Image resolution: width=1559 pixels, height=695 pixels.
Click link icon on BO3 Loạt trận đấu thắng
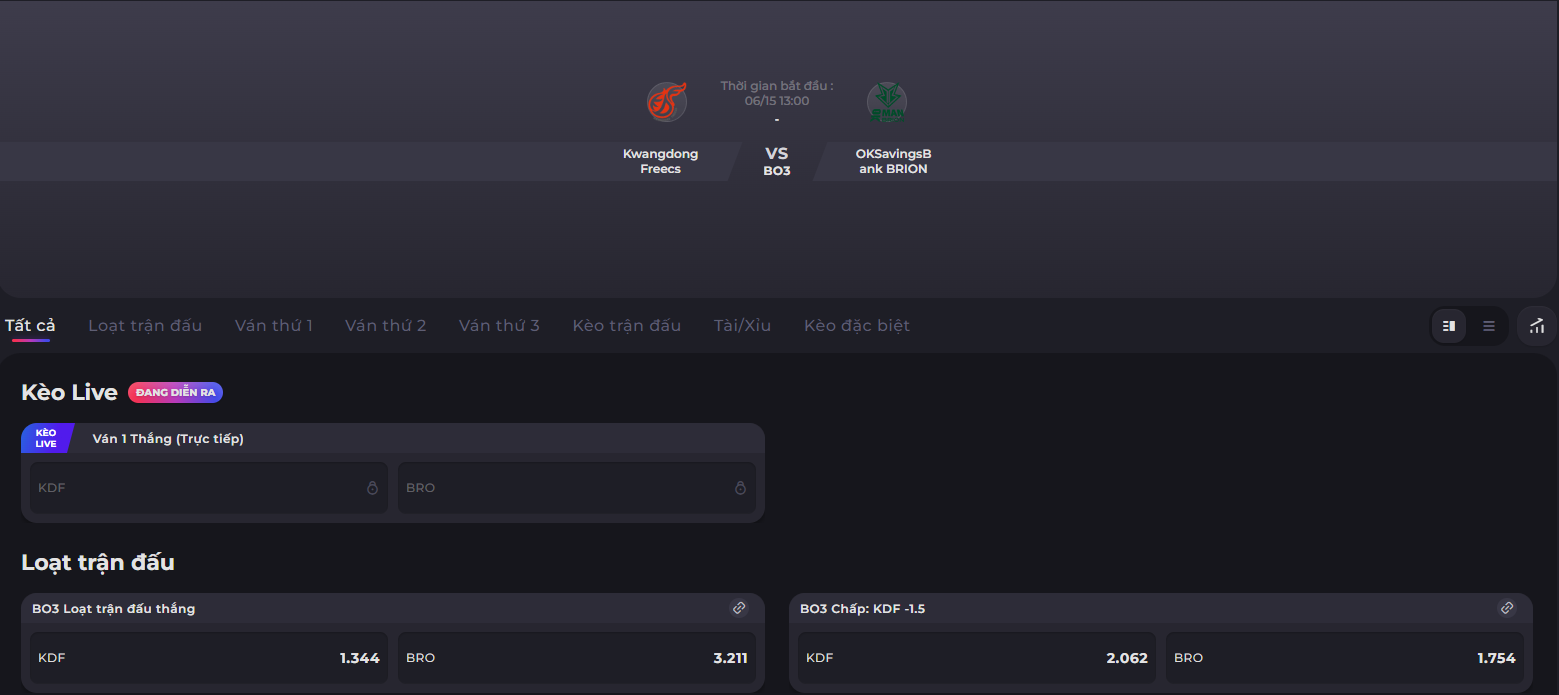pyautogui.click(x=739, y=608)
